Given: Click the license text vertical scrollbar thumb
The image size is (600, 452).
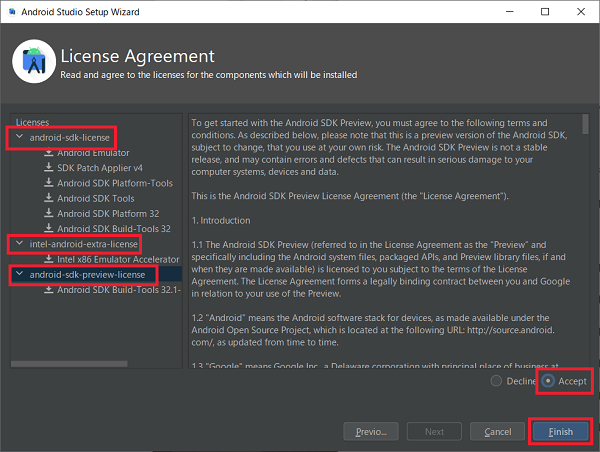Looking at the screenshot, I should click(585, 124).
